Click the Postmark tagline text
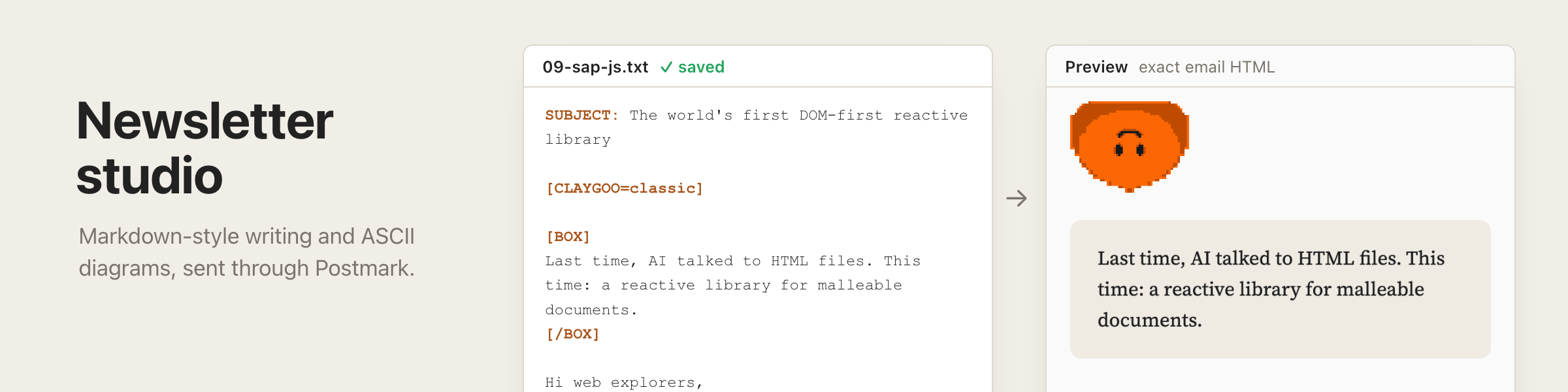This screenshot has height=392, width=1568. click(246, 252)
